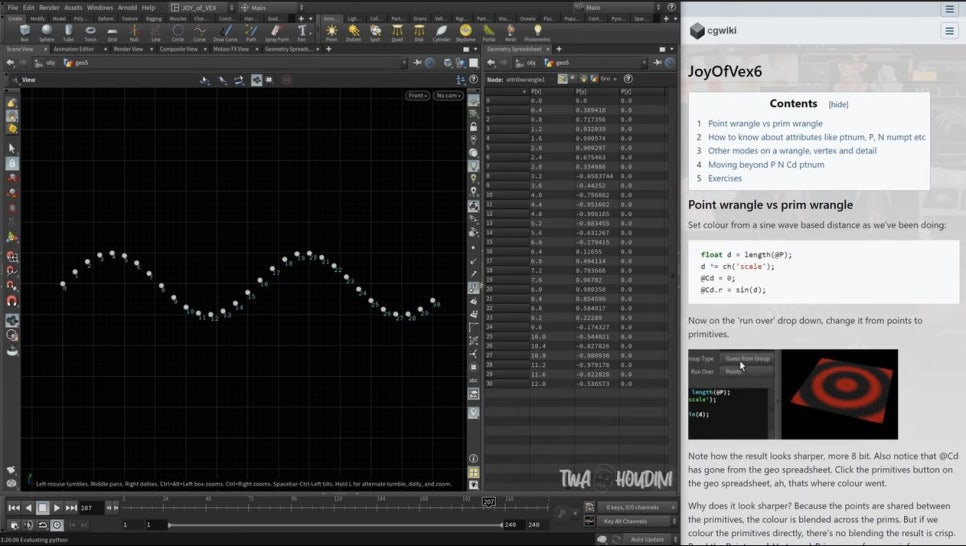Viewport: 966px width, 546px height.
Task: Toggle display point numbers in viewport
Action: coord(473,288)
